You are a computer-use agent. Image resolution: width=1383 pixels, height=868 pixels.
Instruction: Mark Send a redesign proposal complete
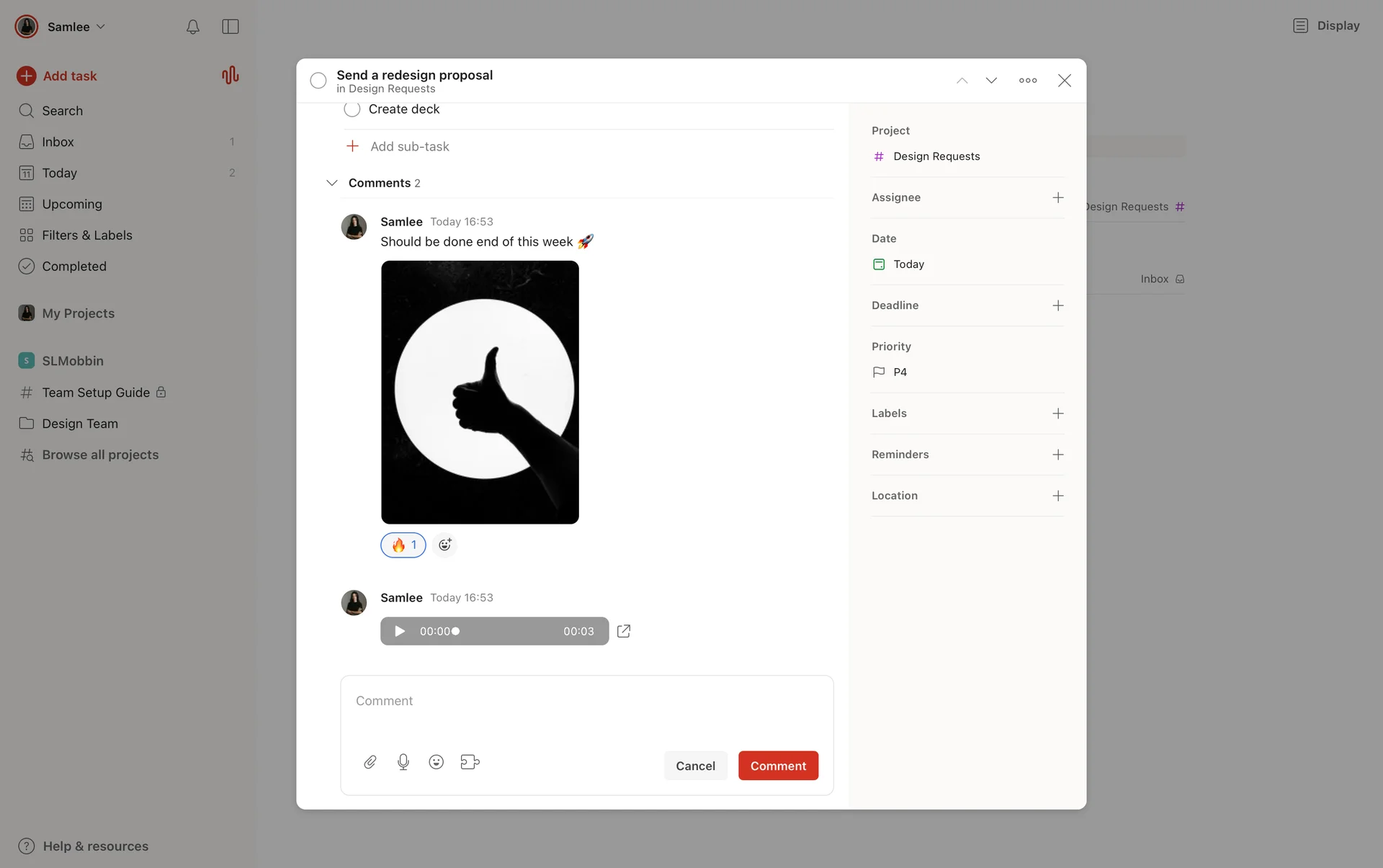pyautogui.click(x=318, y=81)
